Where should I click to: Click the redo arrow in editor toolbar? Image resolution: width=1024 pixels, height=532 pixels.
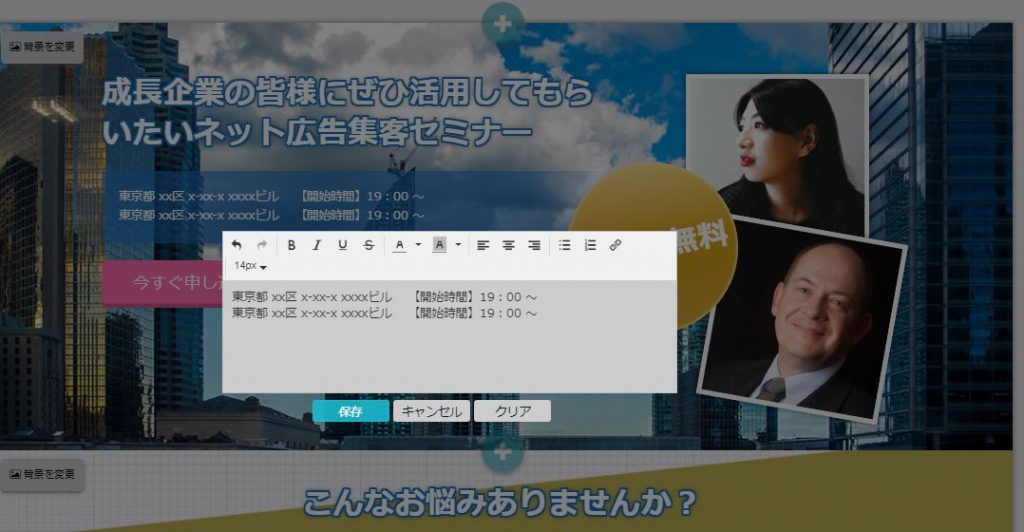pos(262,245)
